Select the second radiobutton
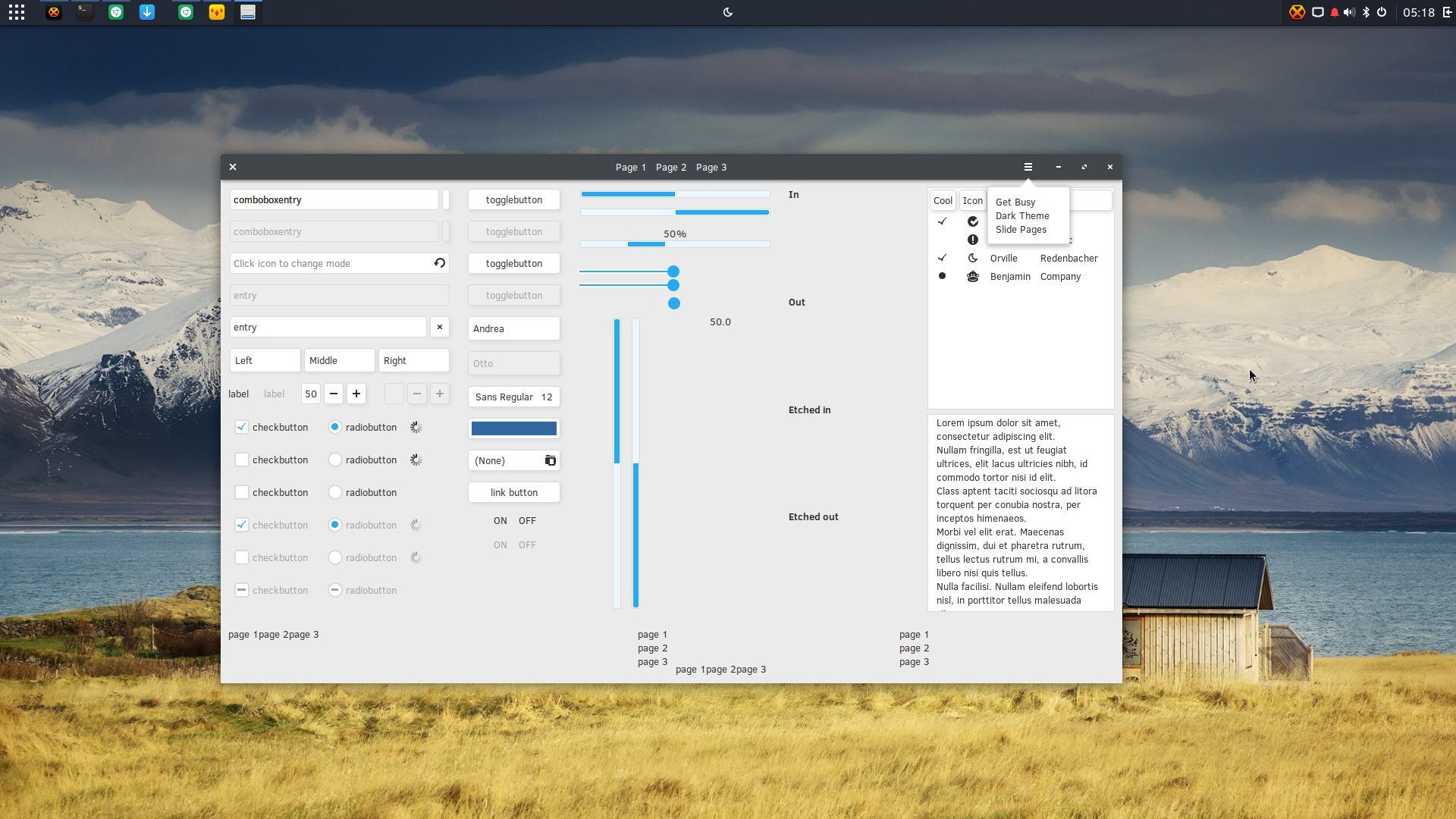This screenshot has height=819, width=1456. (x=335, y=460)
